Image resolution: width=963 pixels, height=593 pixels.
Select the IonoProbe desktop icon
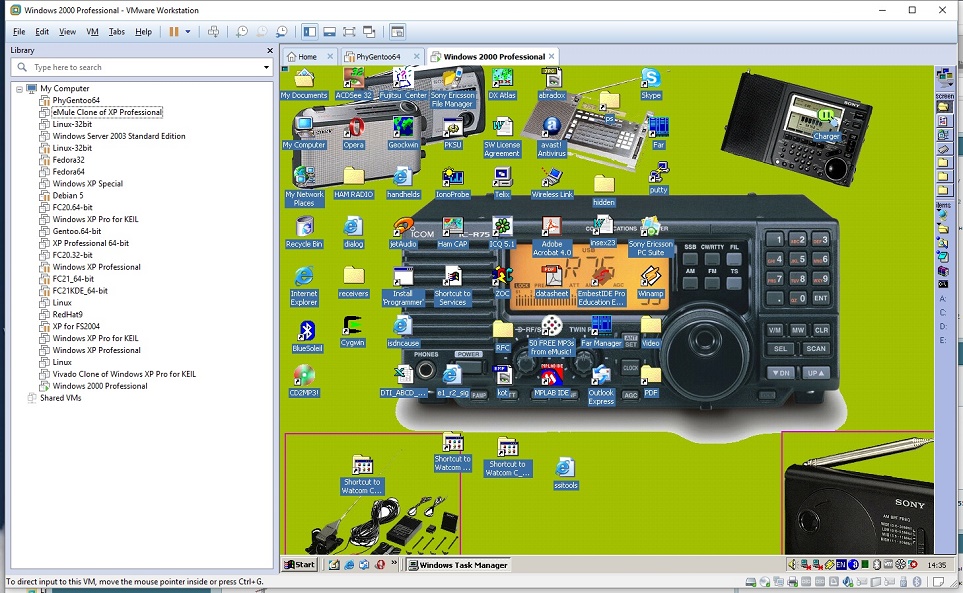tap(453, 184)
